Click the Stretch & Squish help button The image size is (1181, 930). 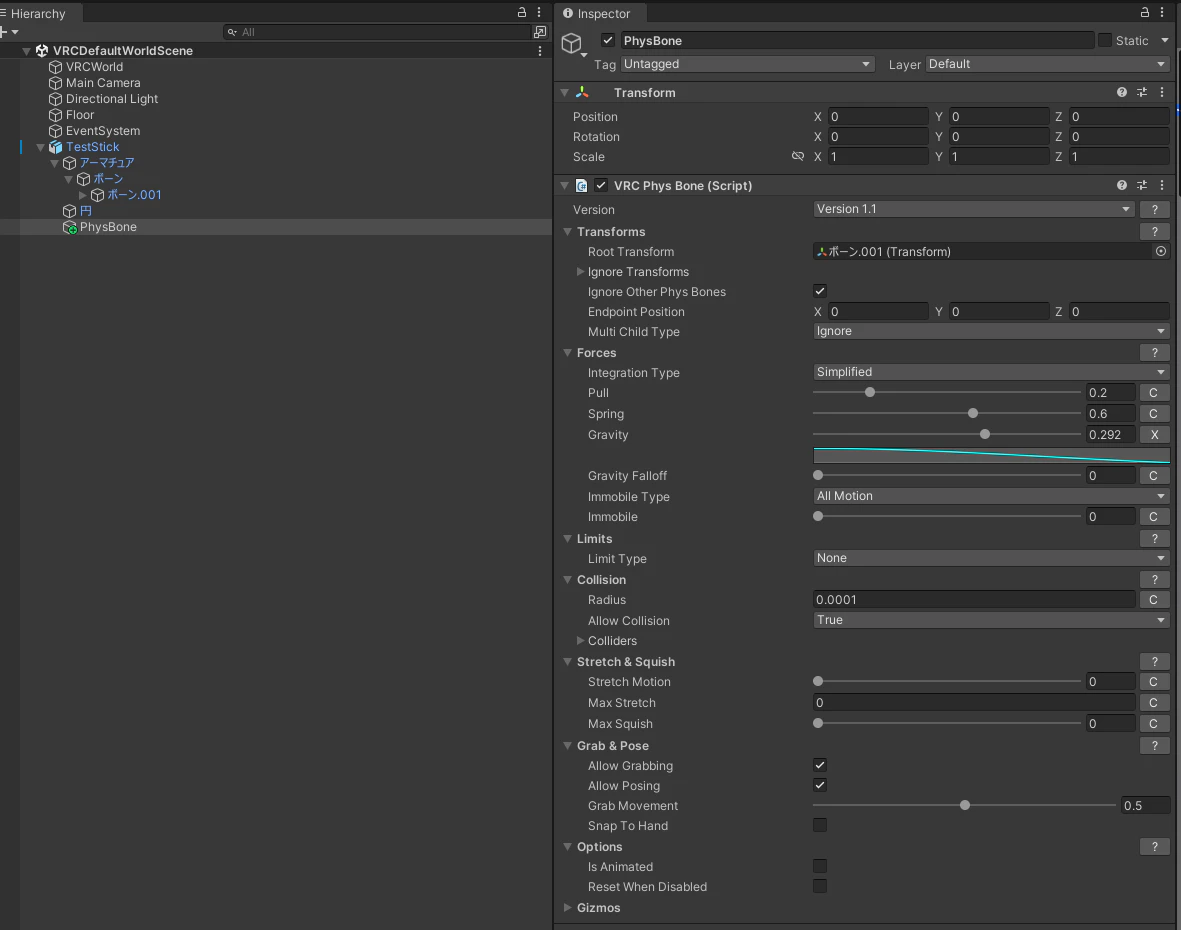click(x=1154, y=661)
